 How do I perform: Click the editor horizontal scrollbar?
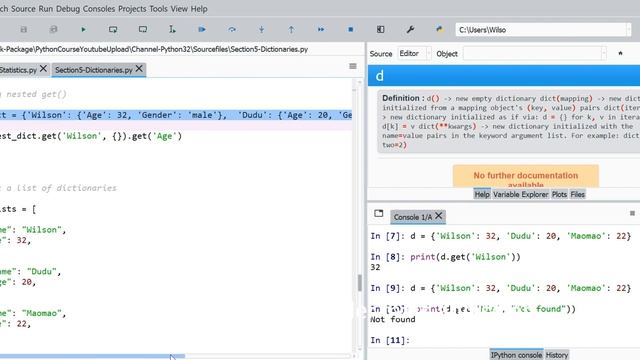[92, 356]
